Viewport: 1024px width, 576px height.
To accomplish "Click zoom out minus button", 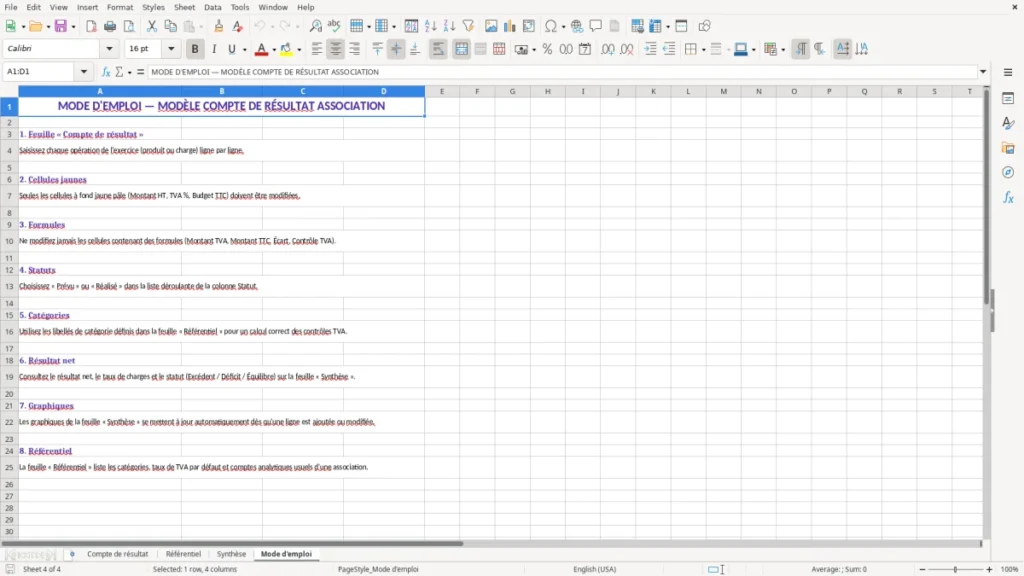I will (x=922, y=569).
